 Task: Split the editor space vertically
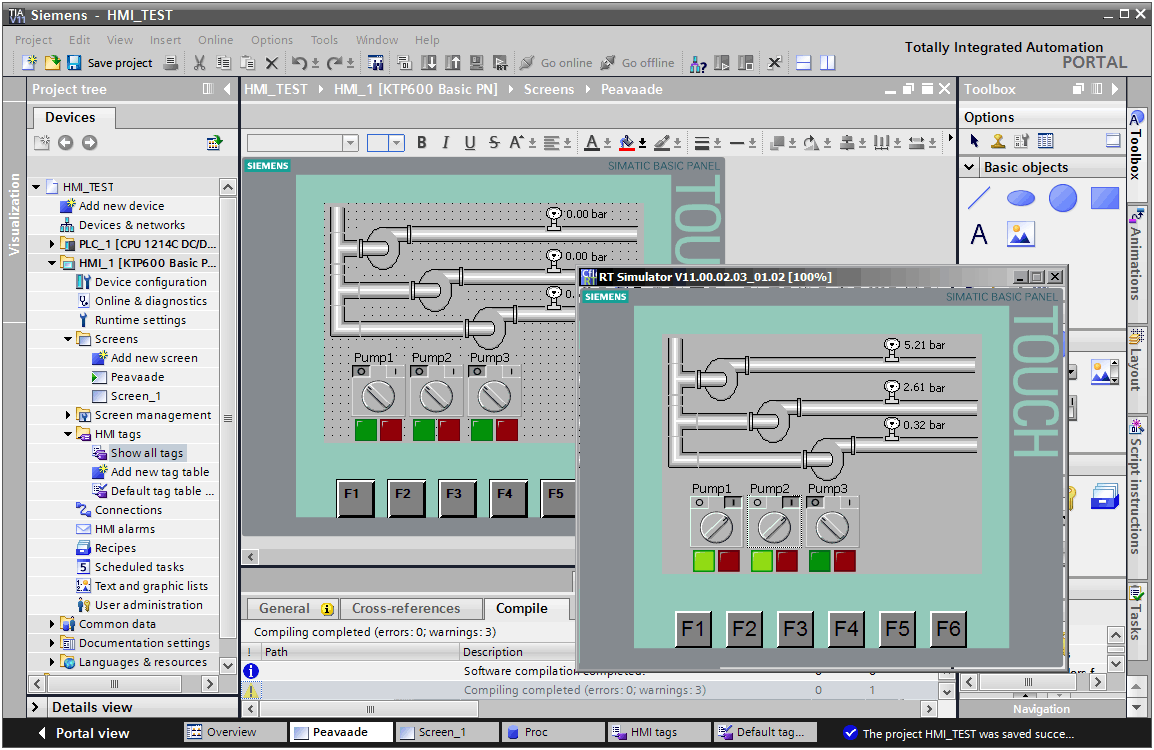[828, 63]
